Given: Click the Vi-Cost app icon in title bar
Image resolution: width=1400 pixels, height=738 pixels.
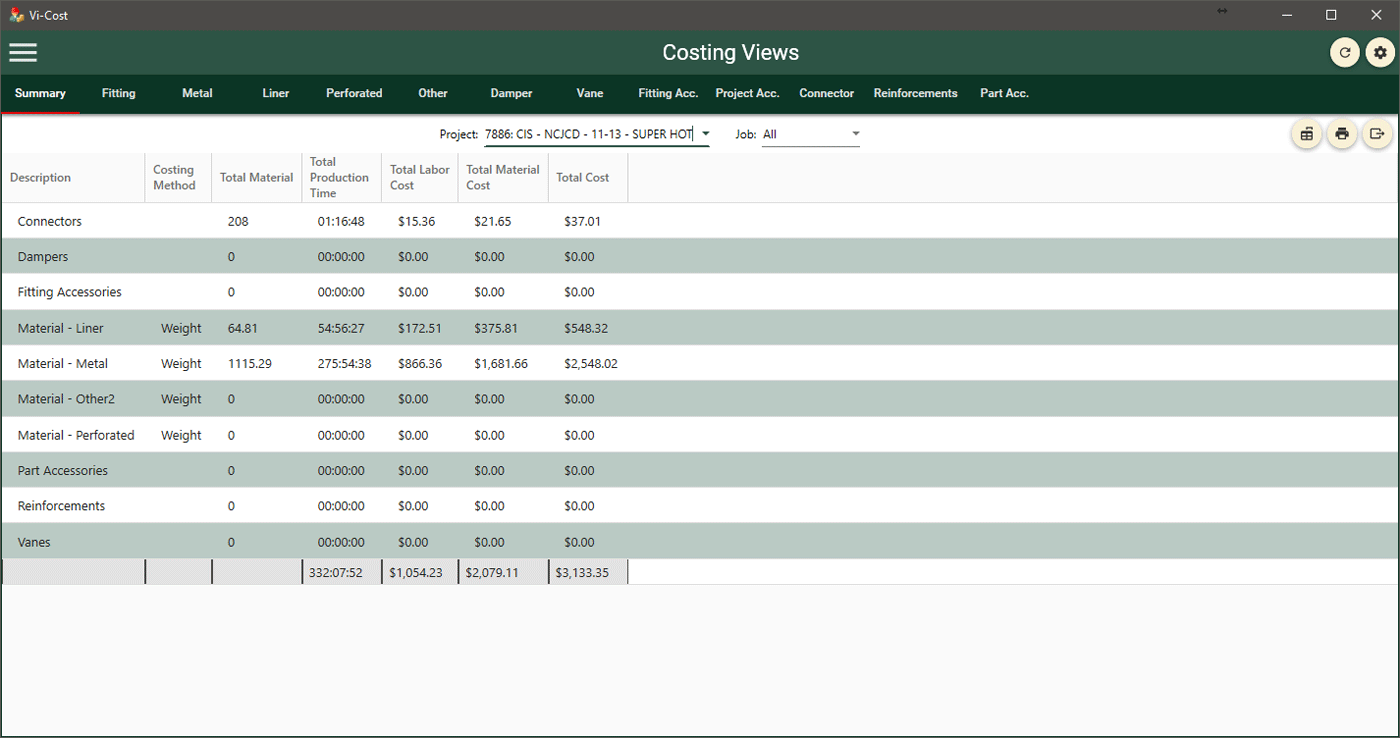Looking at the screenshot, I should 17,15.
